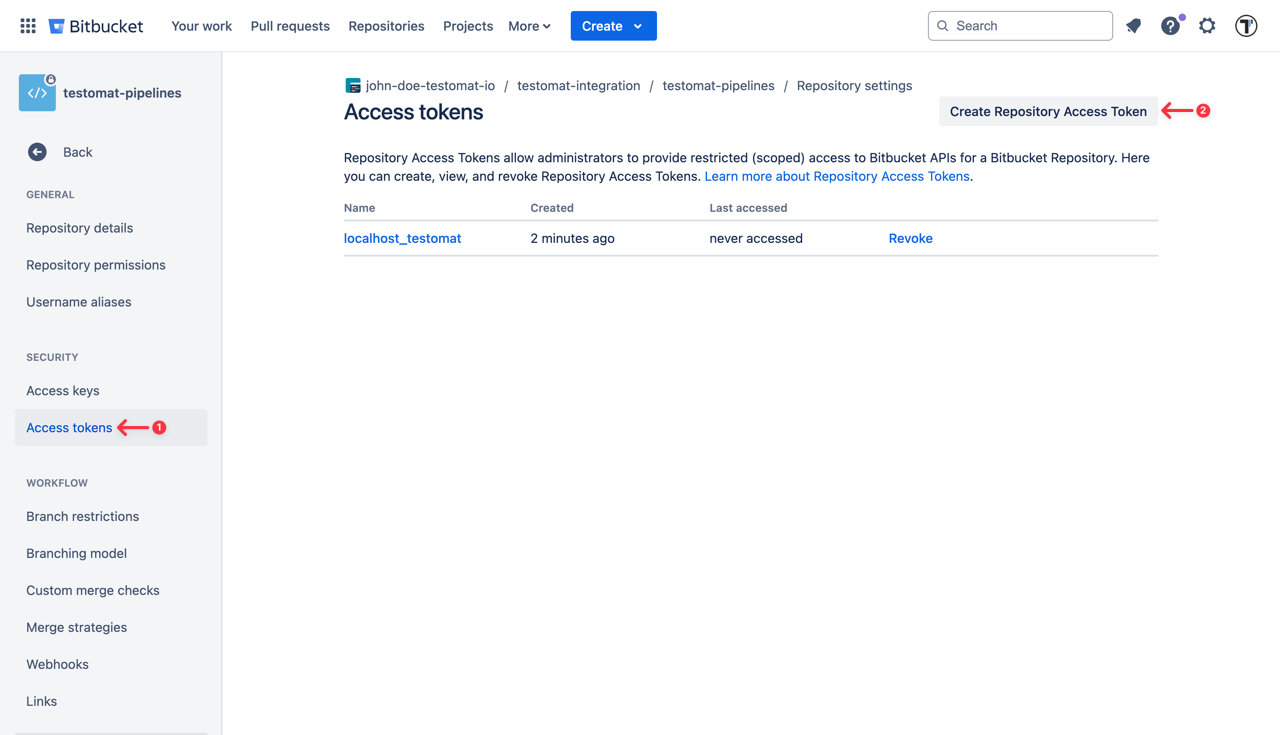Click the search magnifier icon

point(942,26)
